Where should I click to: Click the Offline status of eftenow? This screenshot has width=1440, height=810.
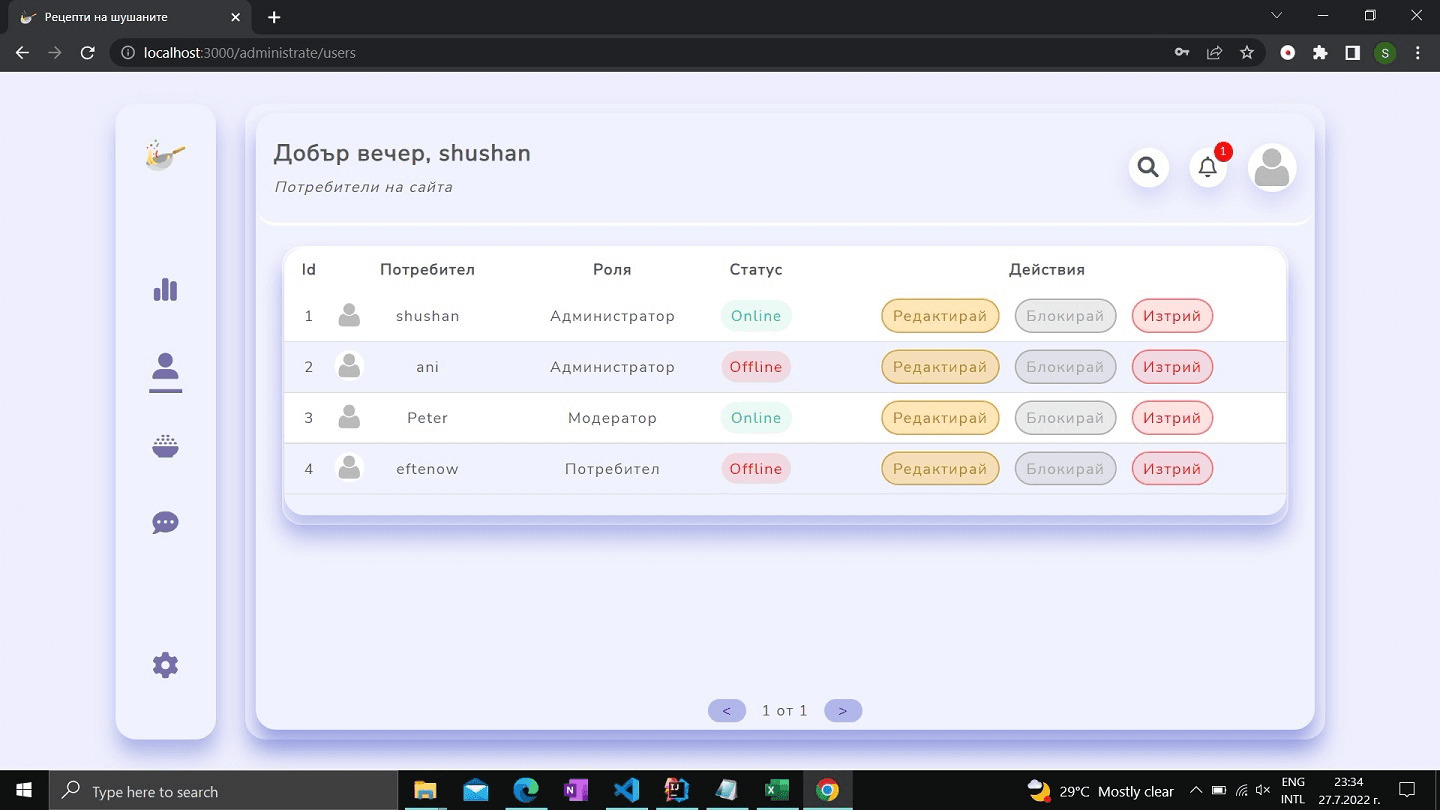[x=756, y=469]
